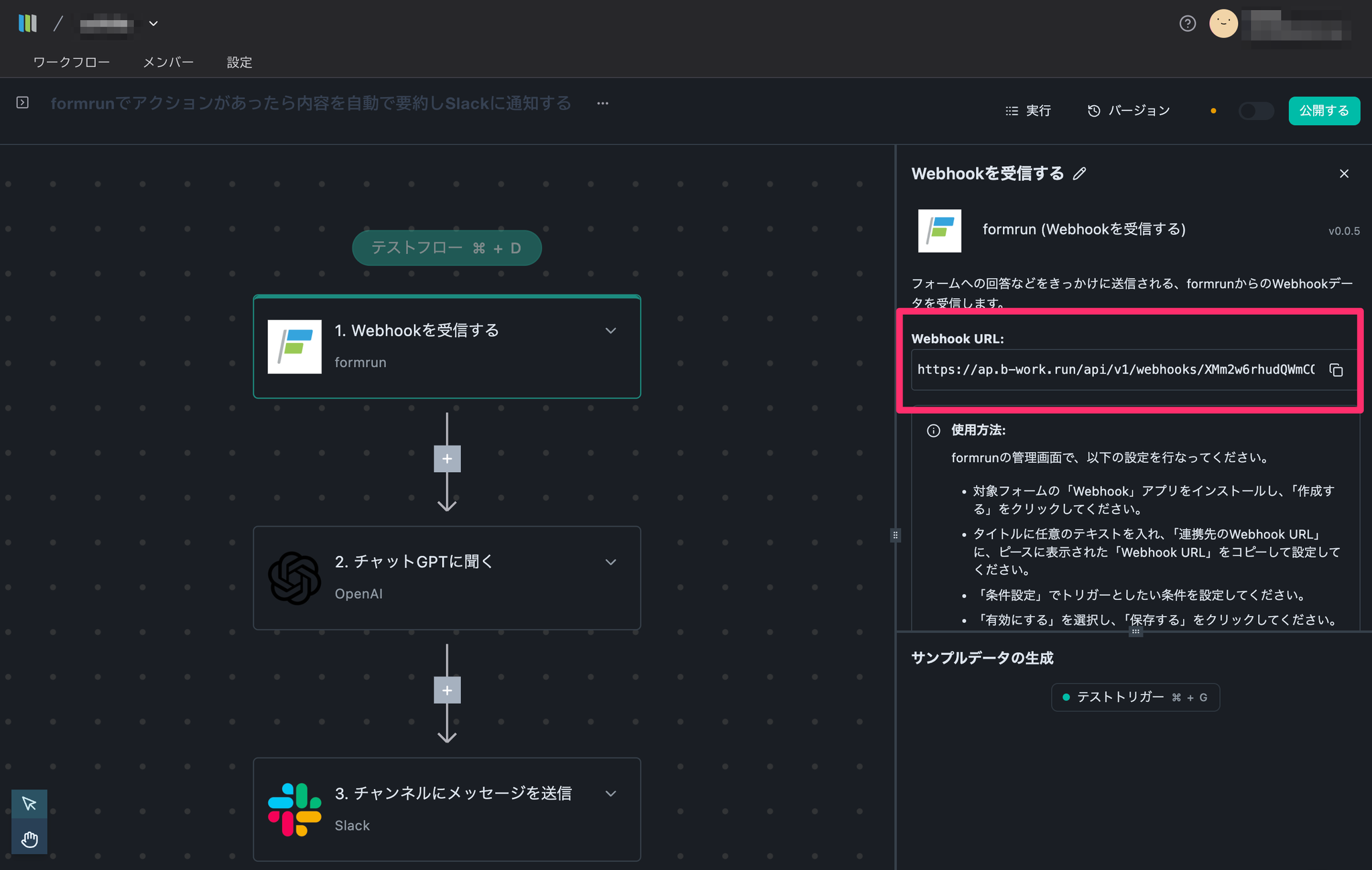Toggle the workflow enable switch
1372x870 pixels.
pyautogui.click(x=1255, y=111)
